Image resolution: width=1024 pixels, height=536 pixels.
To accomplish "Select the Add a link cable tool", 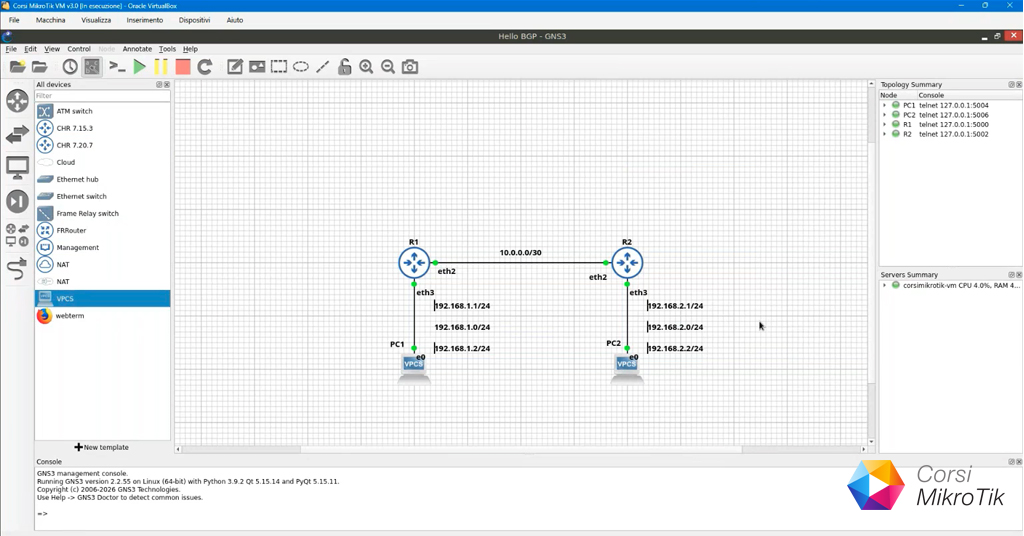I will (18, 268).
